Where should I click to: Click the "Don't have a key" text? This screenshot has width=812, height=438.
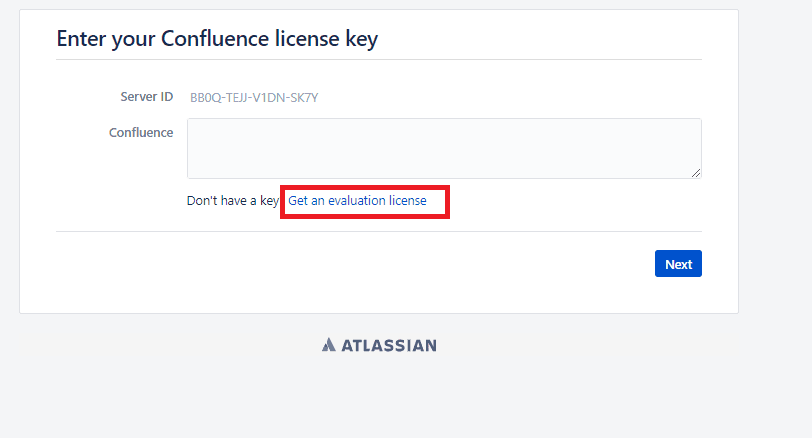232,201
